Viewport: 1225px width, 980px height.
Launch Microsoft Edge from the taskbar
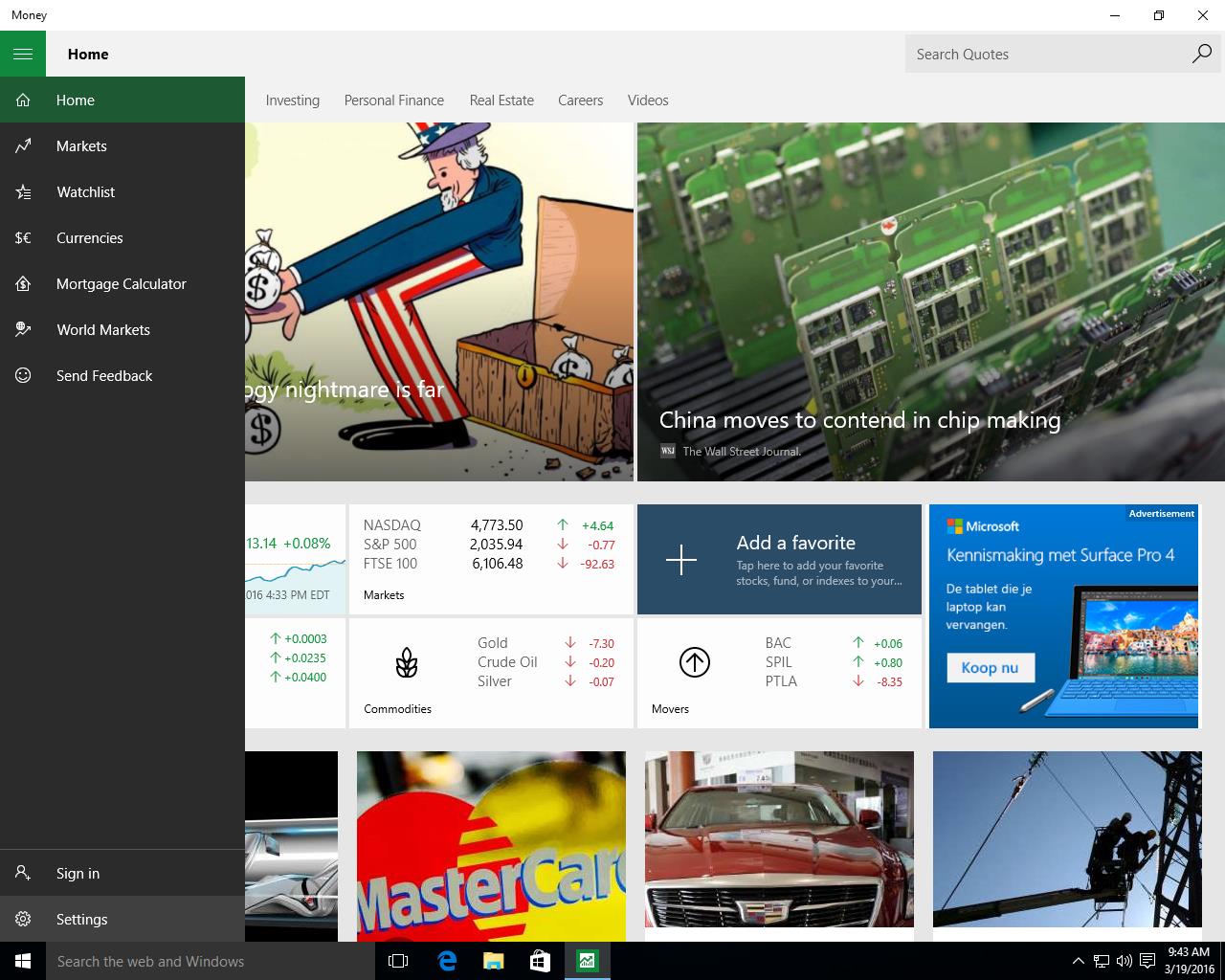(446, 961)
